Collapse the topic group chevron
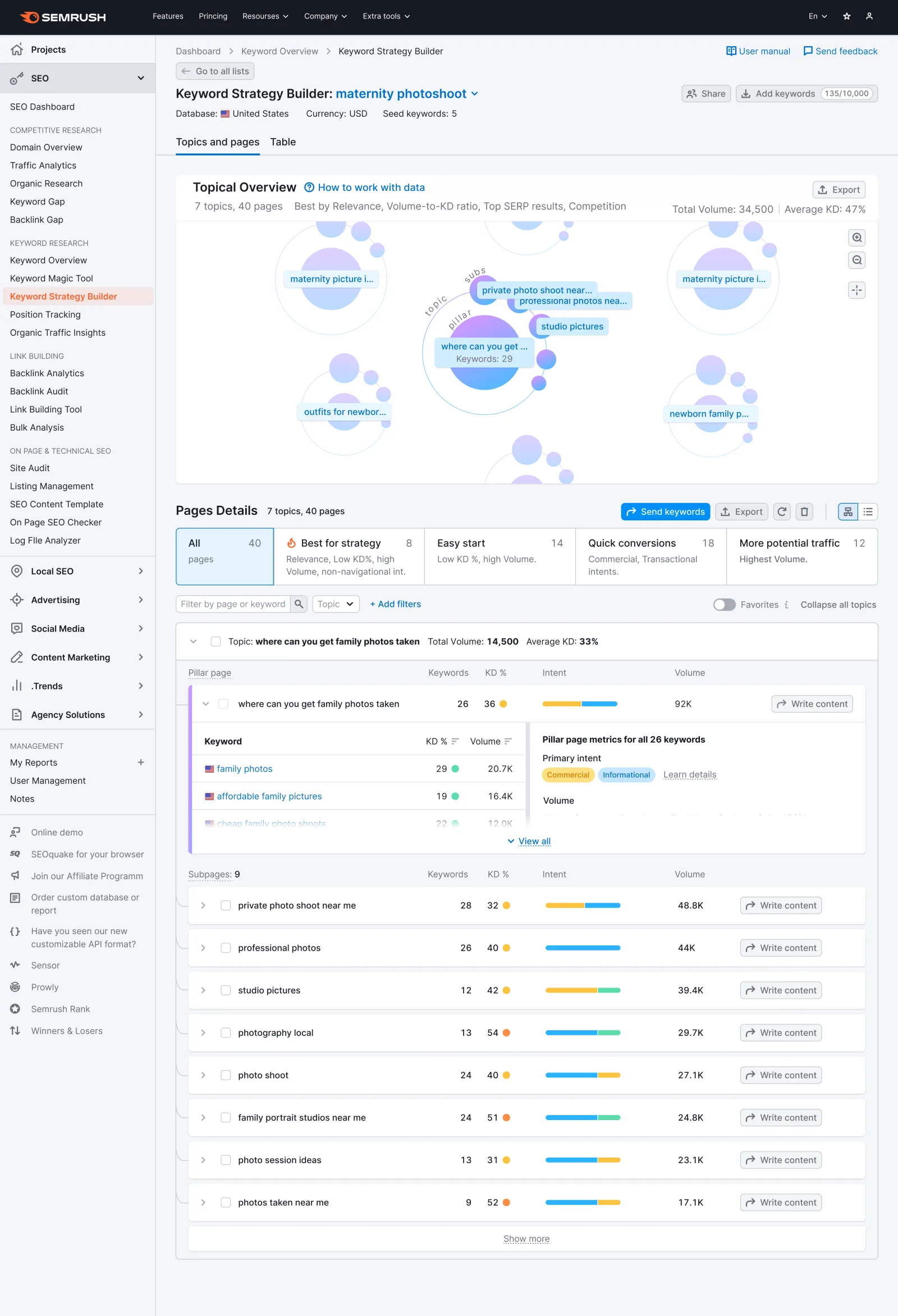The height and width of the screenshot is (1316, 898). click(x=194, y=642)
